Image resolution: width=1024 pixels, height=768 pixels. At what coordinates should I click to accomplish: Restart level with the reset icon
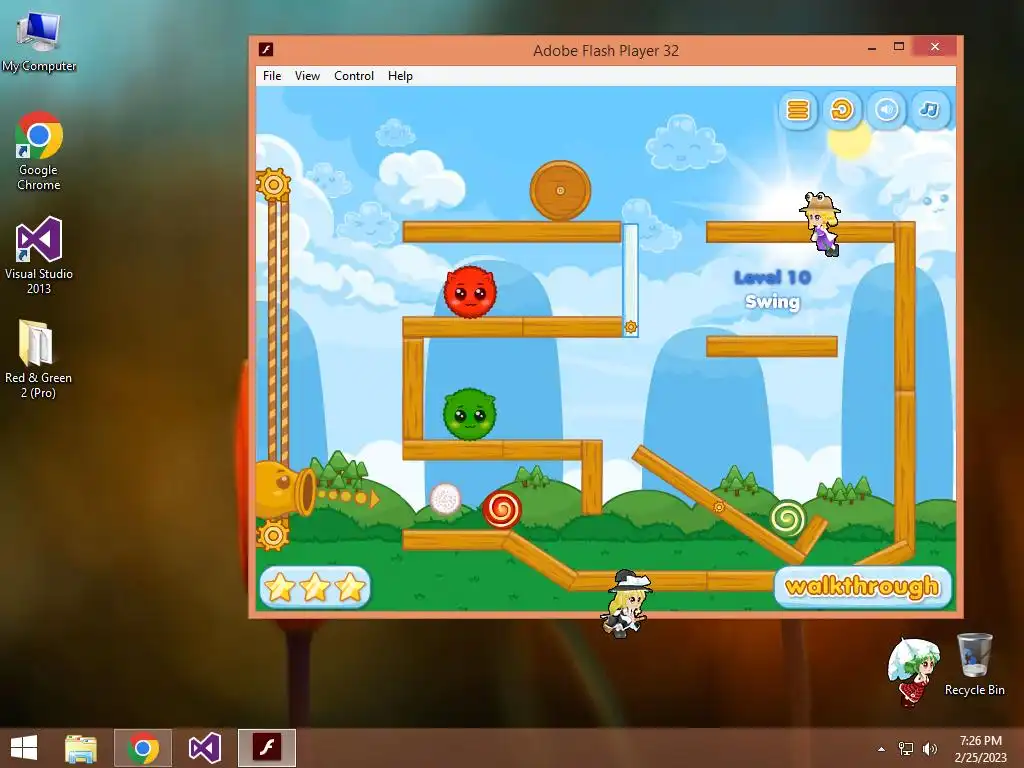click(842, 110)
